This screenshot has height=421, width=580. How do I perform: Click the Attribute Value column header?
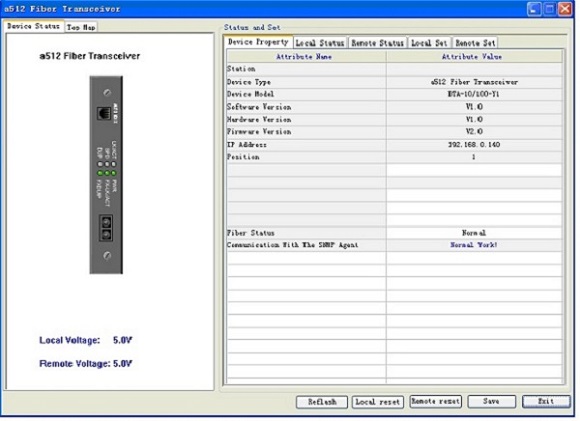tap(474, 57)
